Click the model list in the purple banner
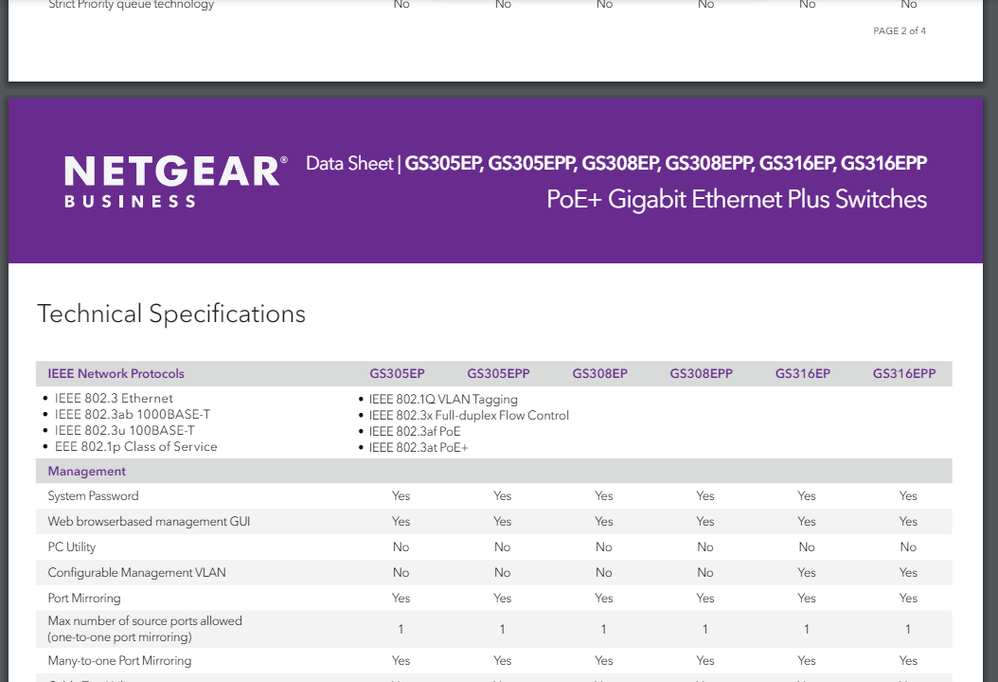 [666, 164]
